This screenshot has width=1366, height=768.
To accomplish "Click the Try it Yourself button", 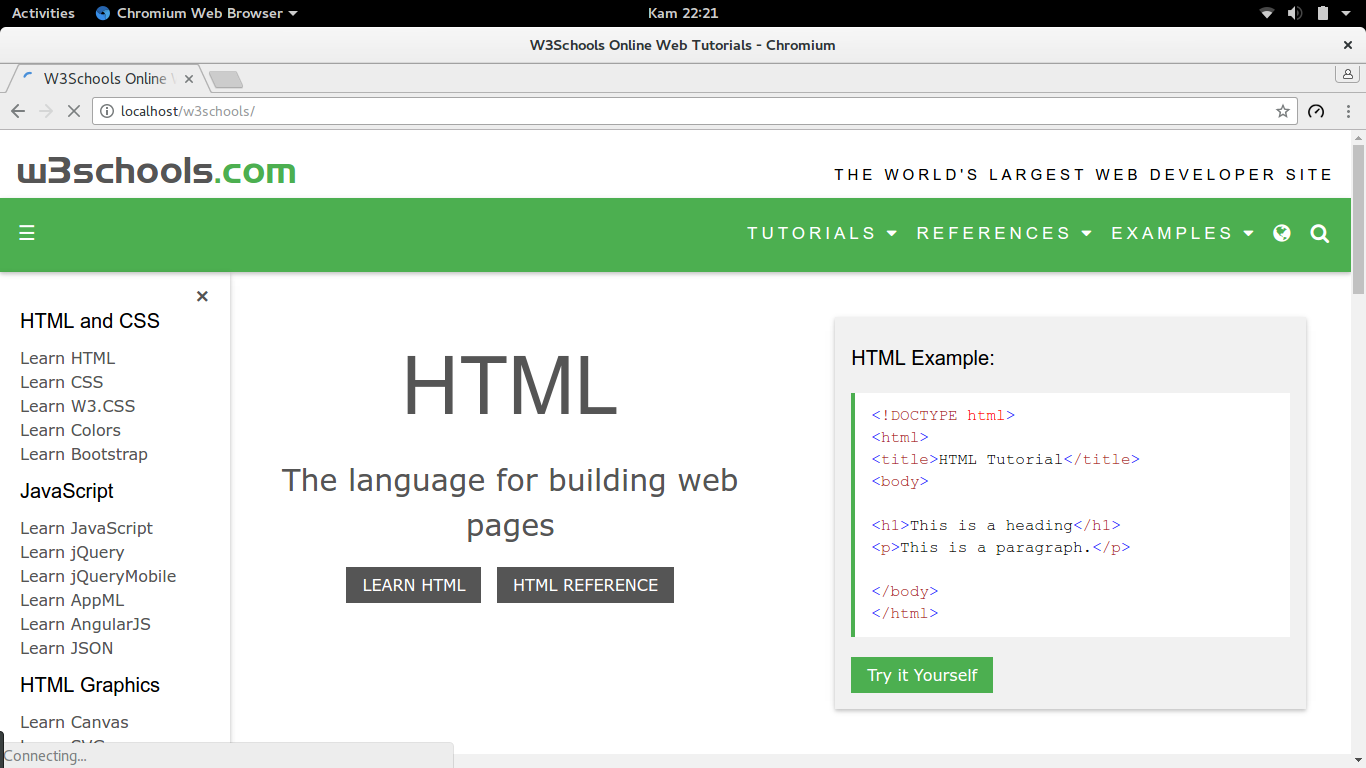I will point(922,675).
